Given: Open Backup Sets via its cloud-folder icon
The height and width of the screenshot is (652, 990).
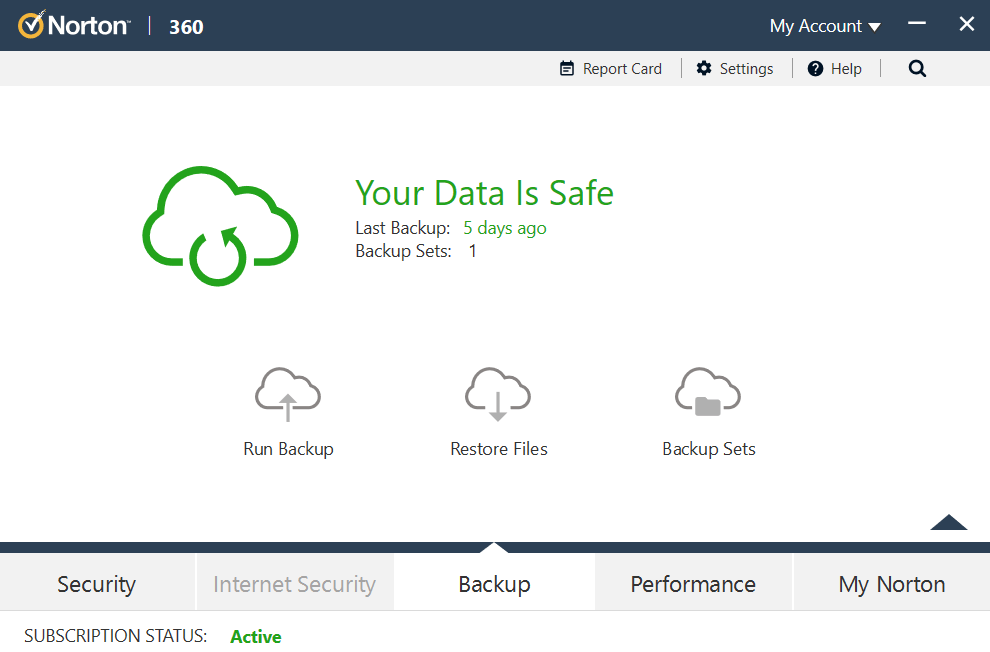Looking at the screenshot, I should click(708, 393).
